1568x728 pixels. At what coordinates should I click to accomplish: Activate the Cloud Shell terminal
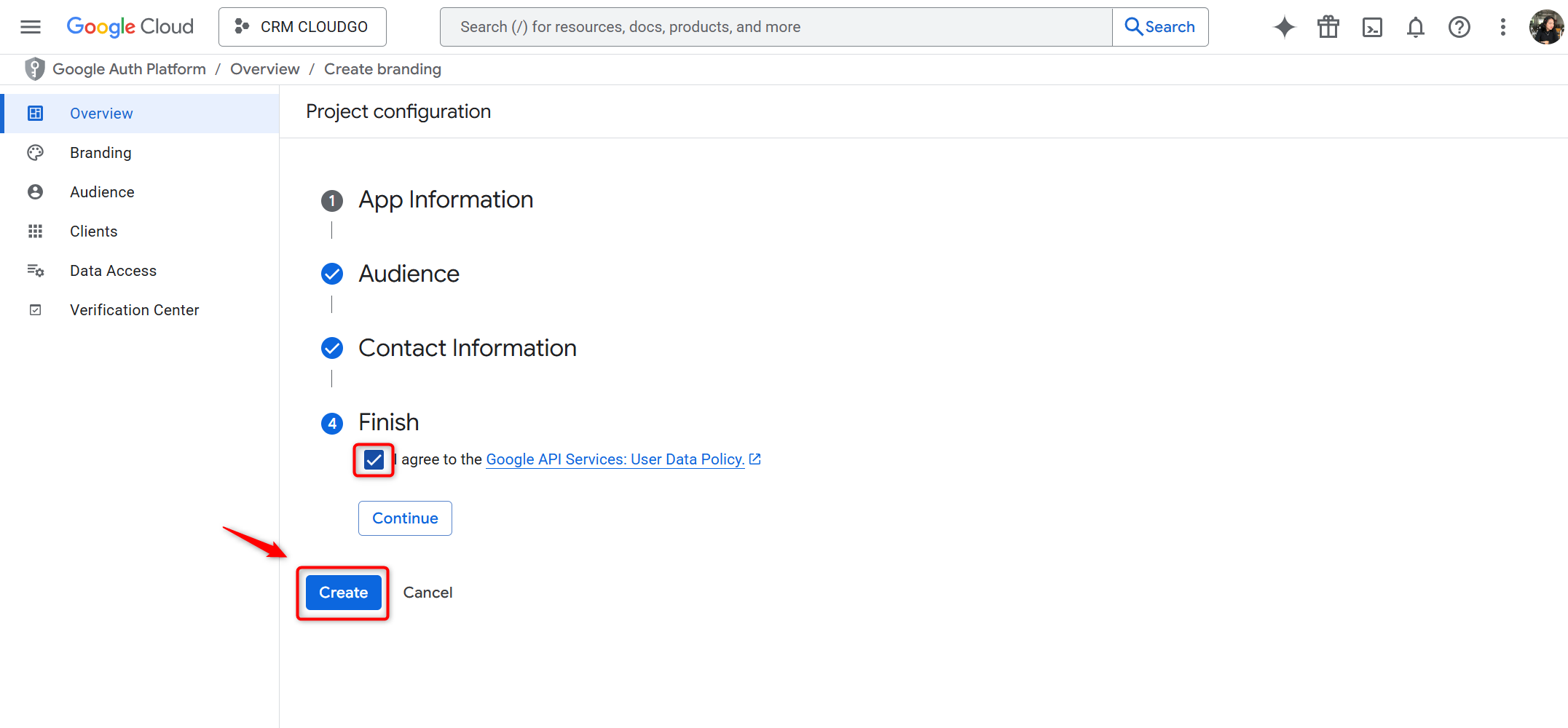pyautogui.click(x=1372, y=27)
